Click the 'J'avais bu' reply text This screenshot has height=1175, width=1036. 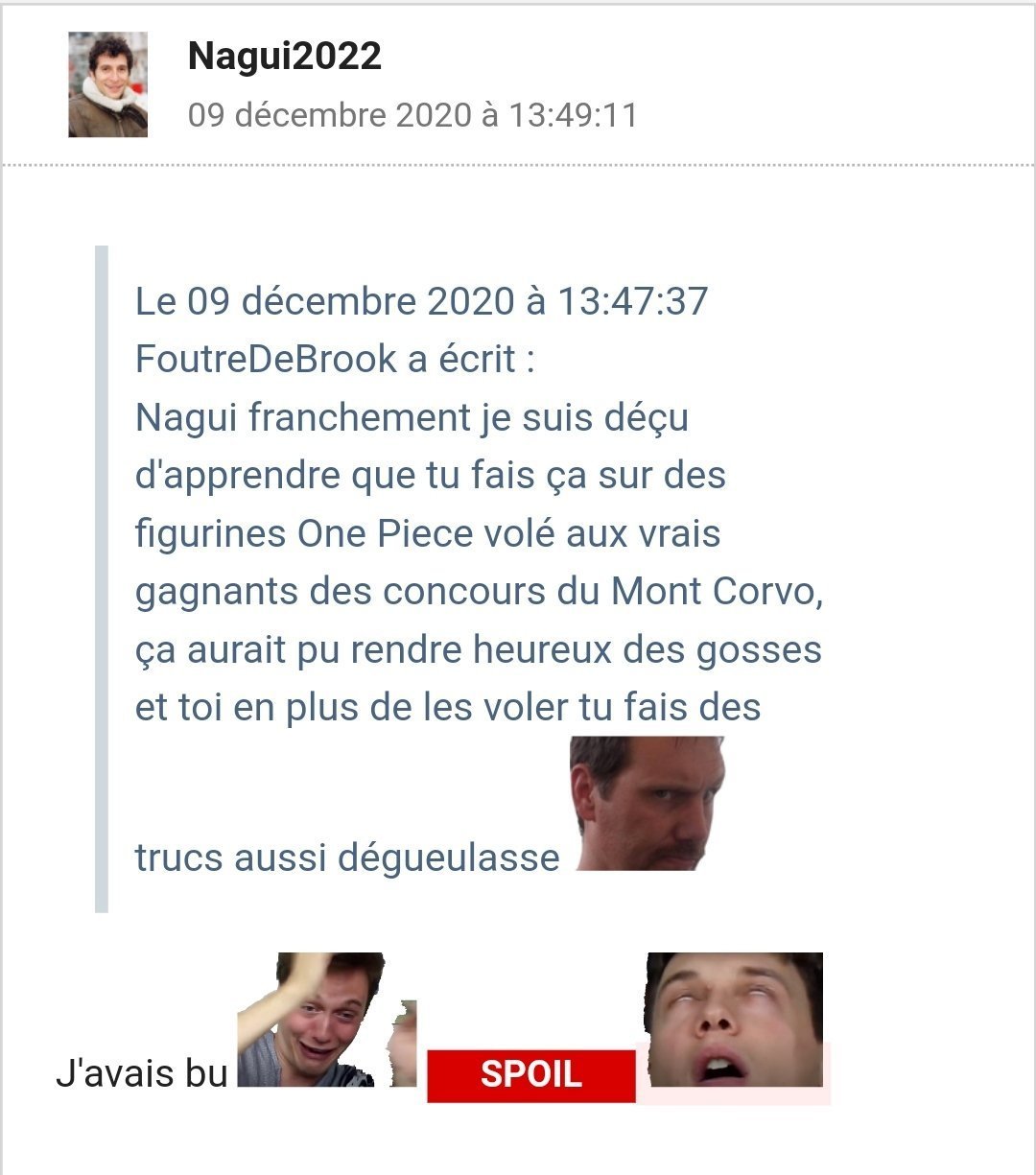(x=141, y=1072)
